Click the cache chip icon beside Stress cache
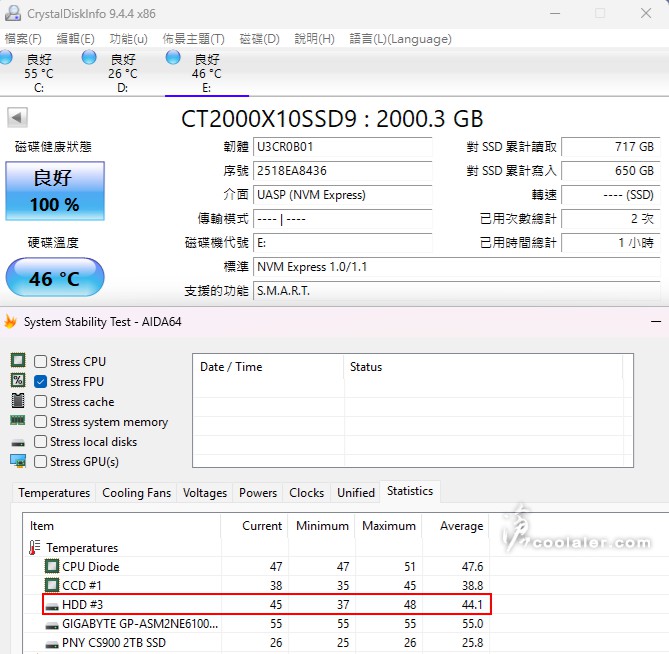The image size is (669, 654). tap(18, 401)
